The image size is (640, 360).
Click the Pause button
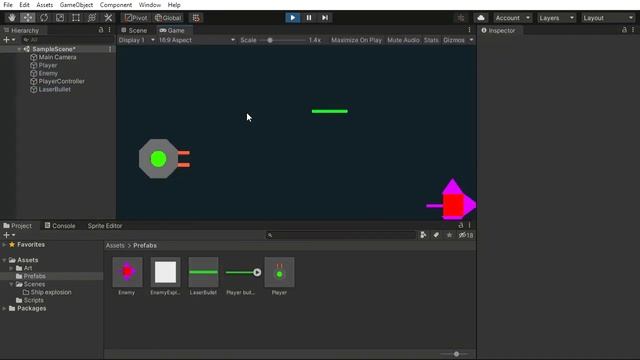point(309,18)
